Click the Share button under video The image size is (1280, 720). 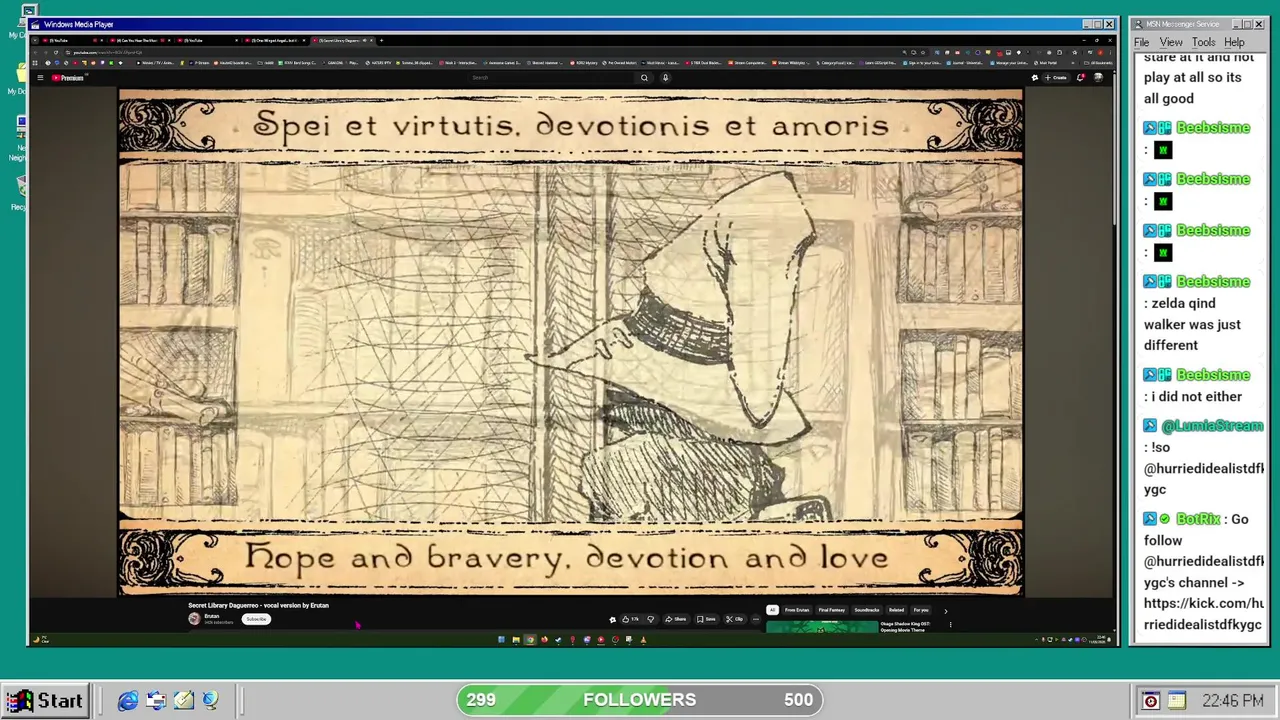coord(676,619)
